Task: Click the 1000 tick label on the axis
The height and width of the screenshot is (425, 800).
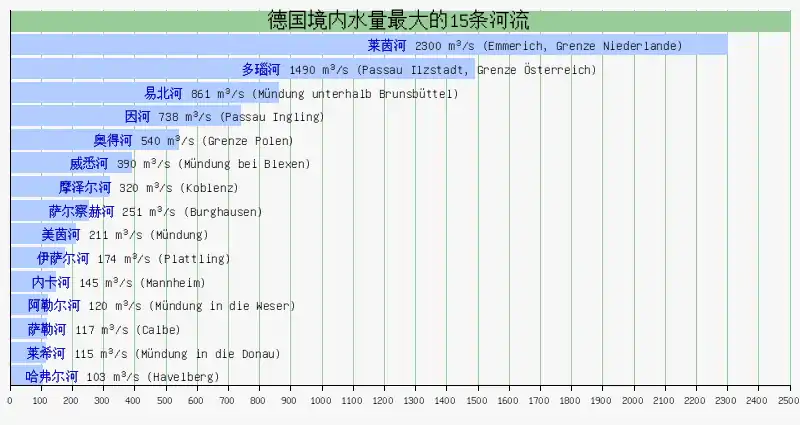Action: click(x=321, y=400)
